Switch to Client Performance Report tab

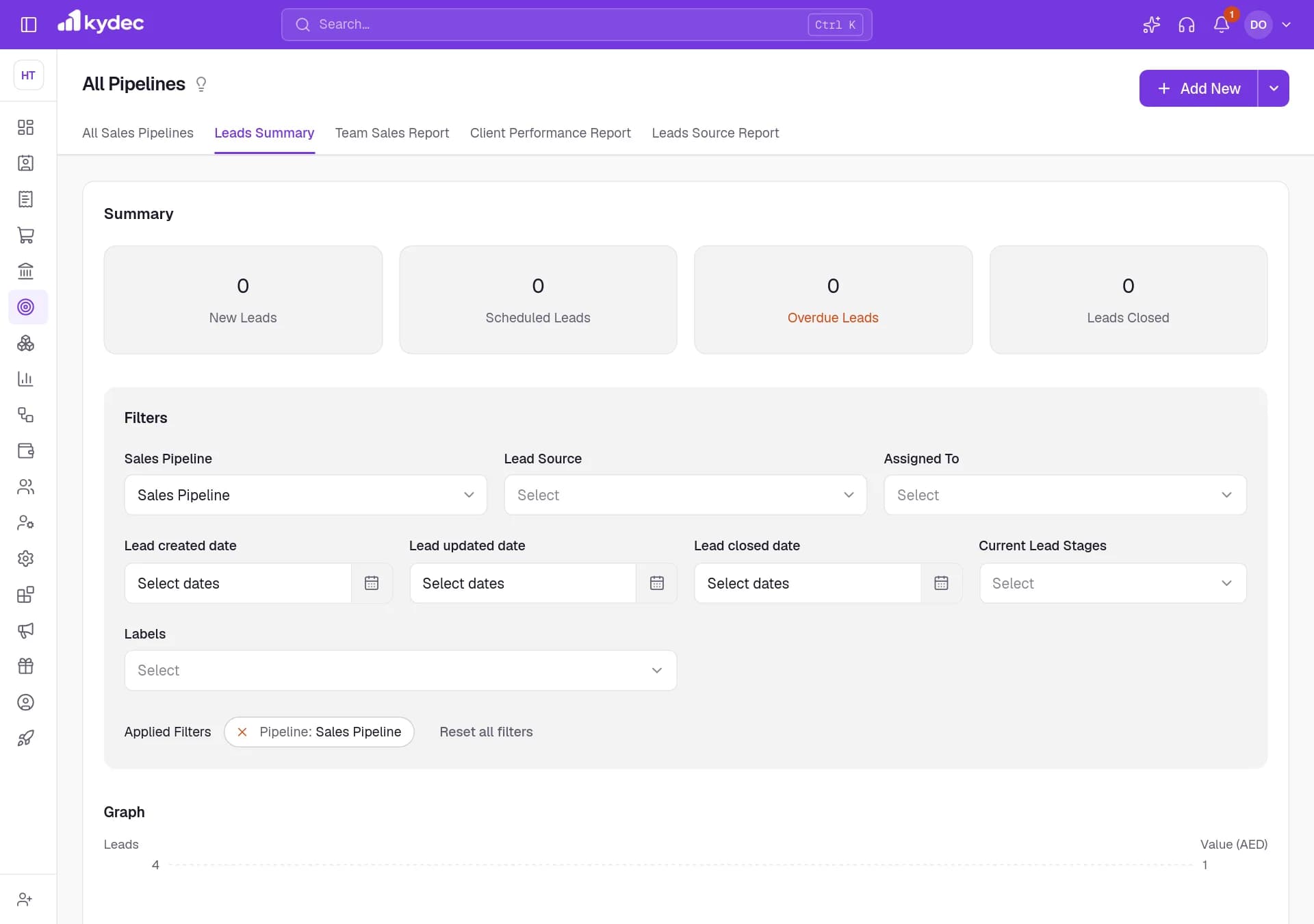click(x=550, y=133)
